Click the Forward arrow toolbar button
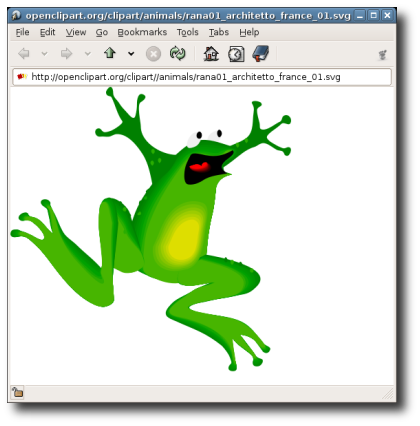The image size is (420, 426). pyautogui.click(x=66, y=53)
